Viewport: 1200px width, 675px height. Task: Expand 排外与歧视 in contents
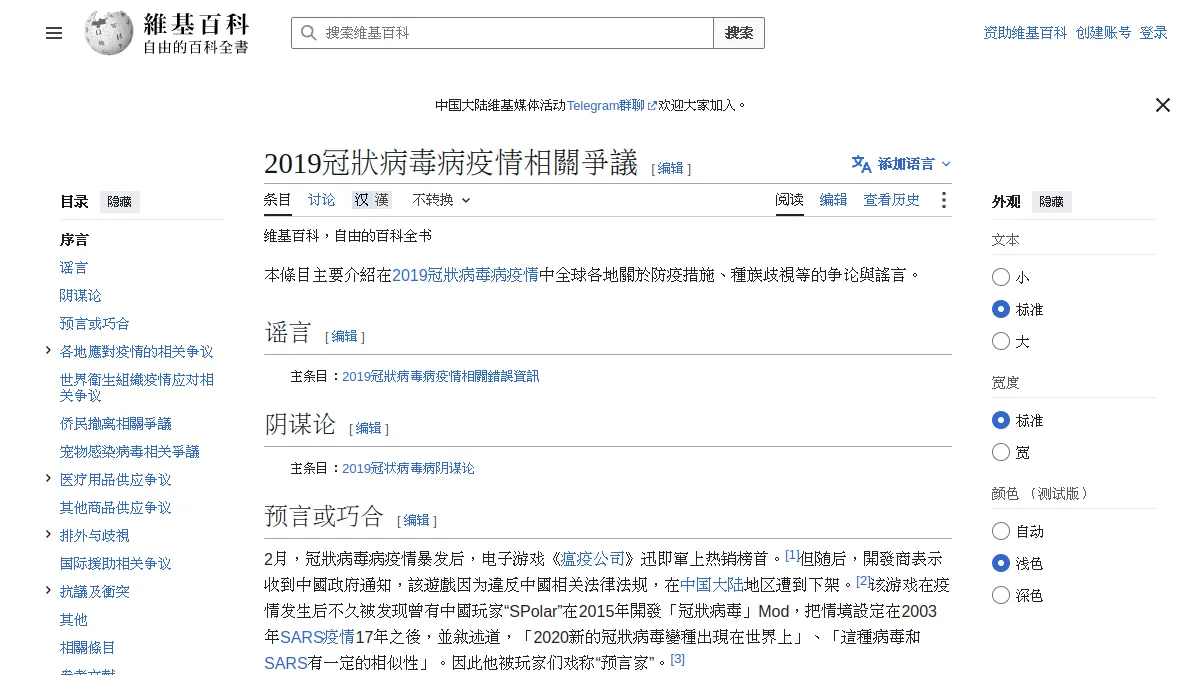coord(48,535)
